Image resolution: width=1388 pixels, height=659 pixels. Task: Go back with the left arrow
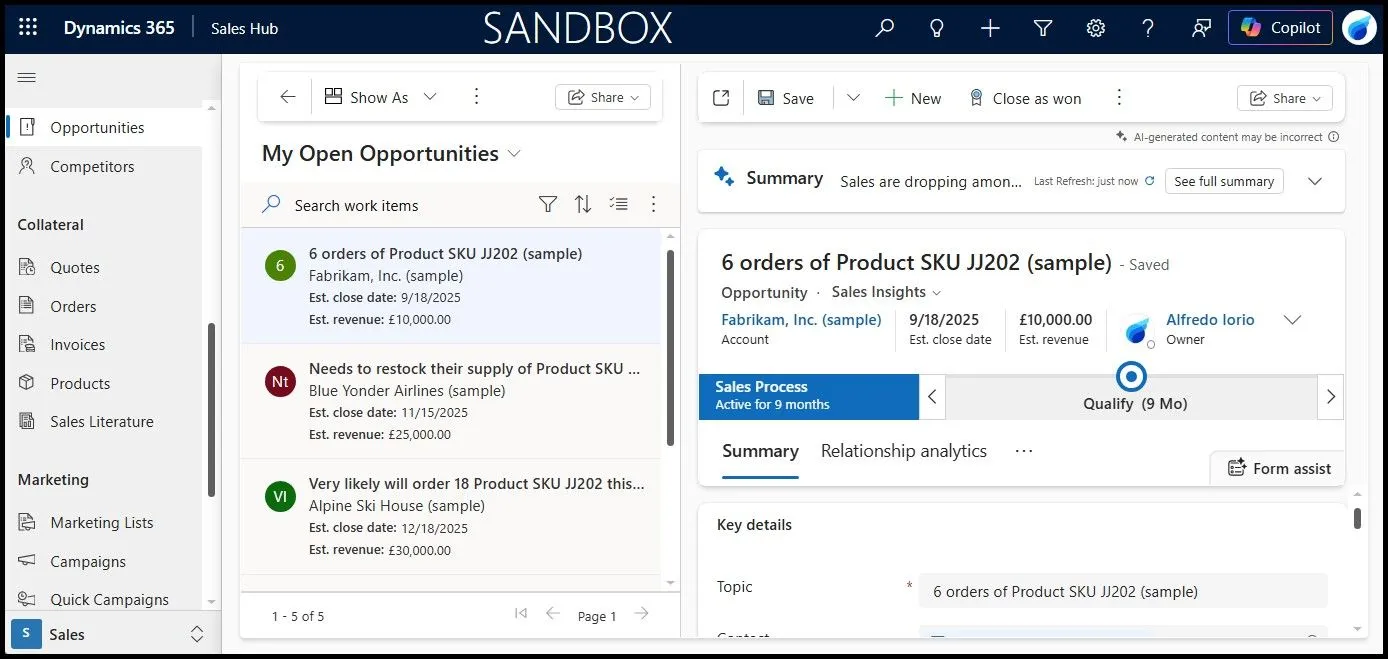[288, 97]
